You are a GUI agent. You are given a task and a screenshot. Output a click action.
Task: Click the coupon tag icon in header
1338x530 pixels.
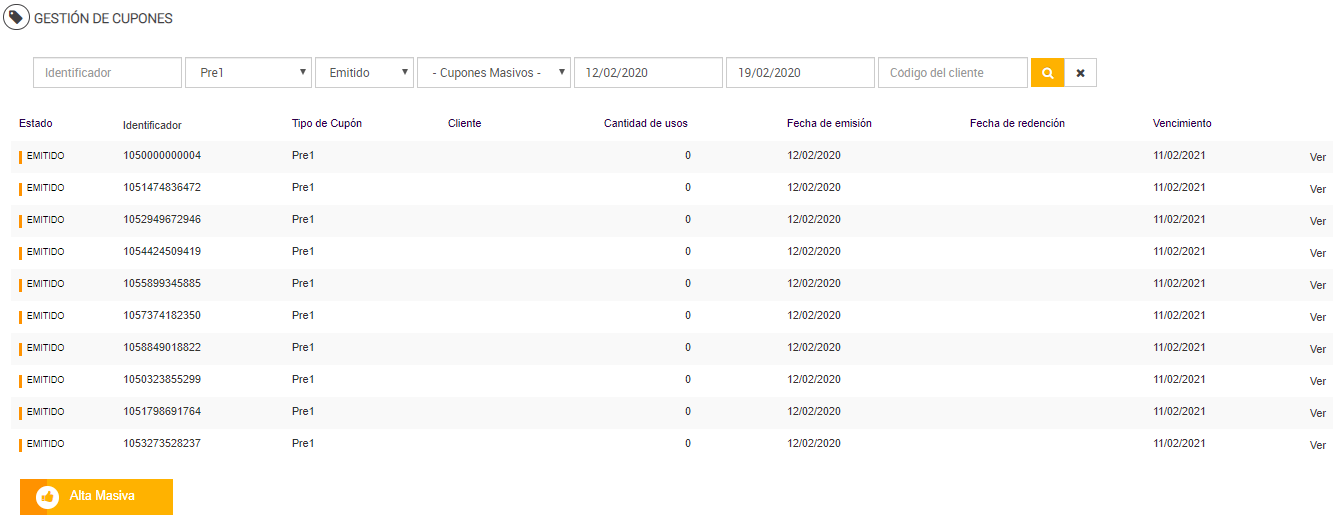16,17
